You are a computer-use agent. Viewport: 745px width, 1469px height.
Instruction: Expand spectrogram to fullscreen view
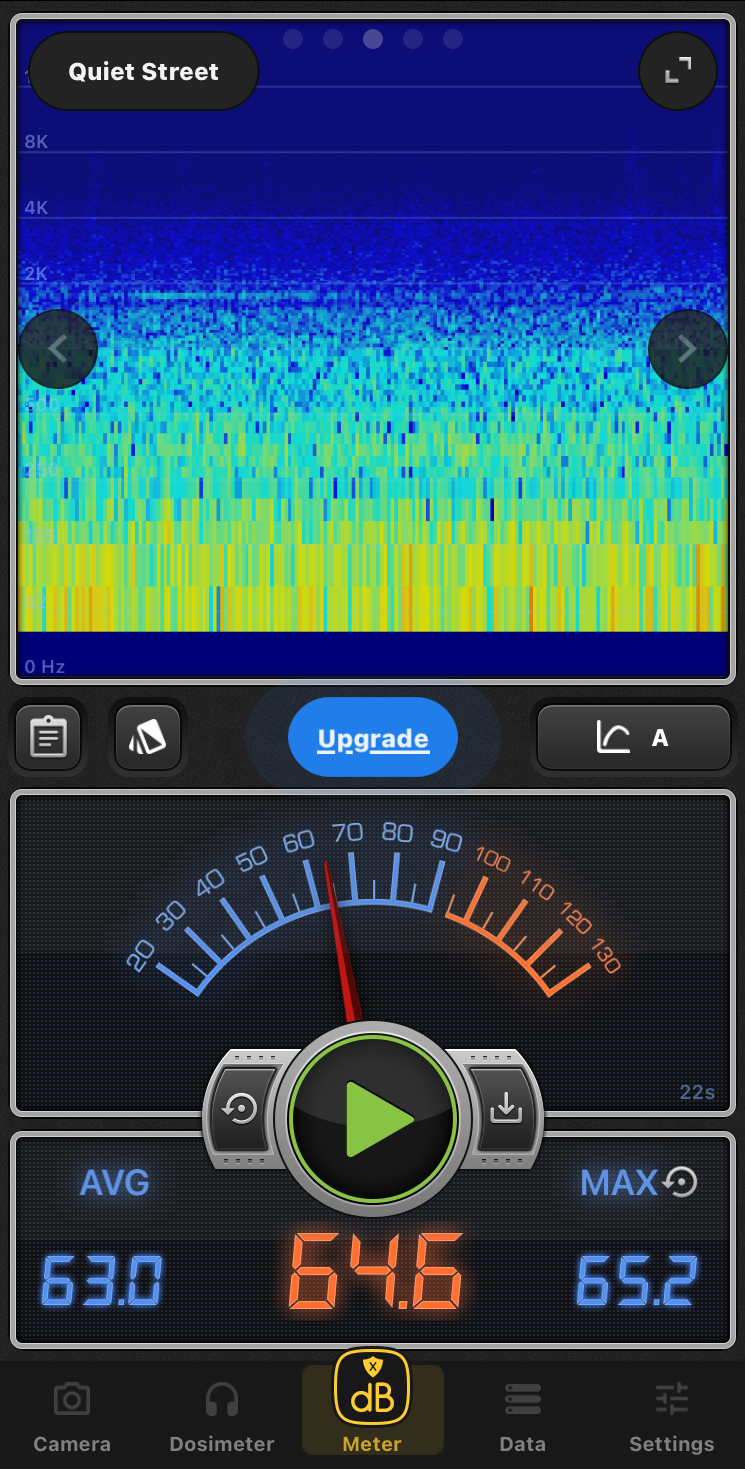point(678,71)
